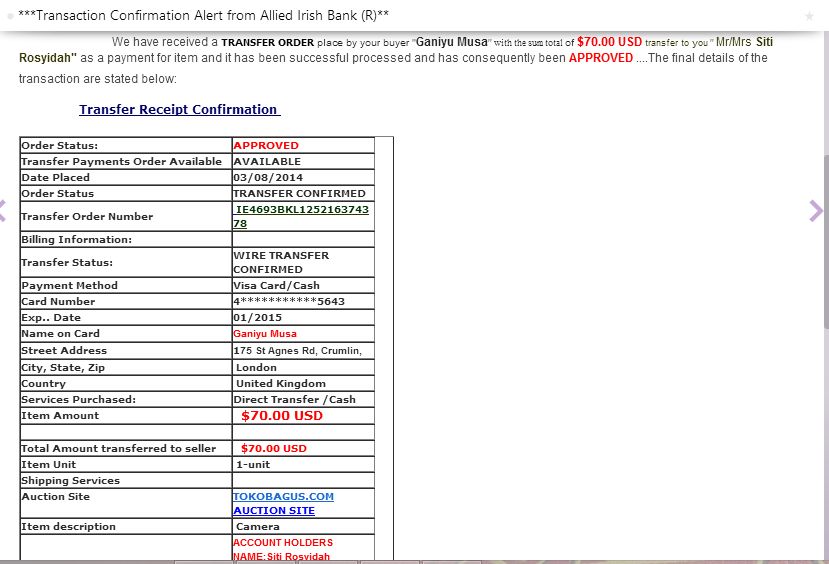The image size is (829, 564).
Task: Click the Street Address label
Action: pyautogui.click(x=64, y=350)
